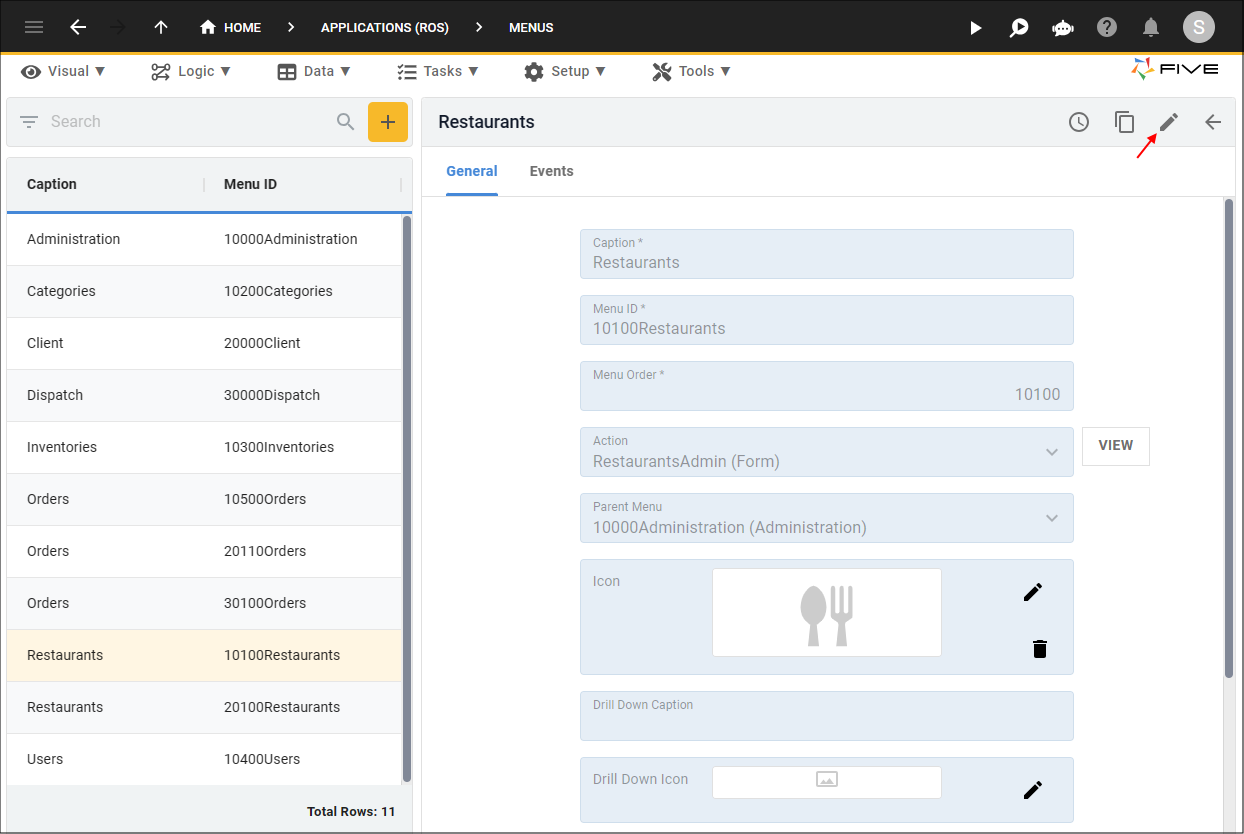The height and width of the screenshot is (834, 1244).
Task: Run the application with the play icon
Action: click(x=976, y=27)
